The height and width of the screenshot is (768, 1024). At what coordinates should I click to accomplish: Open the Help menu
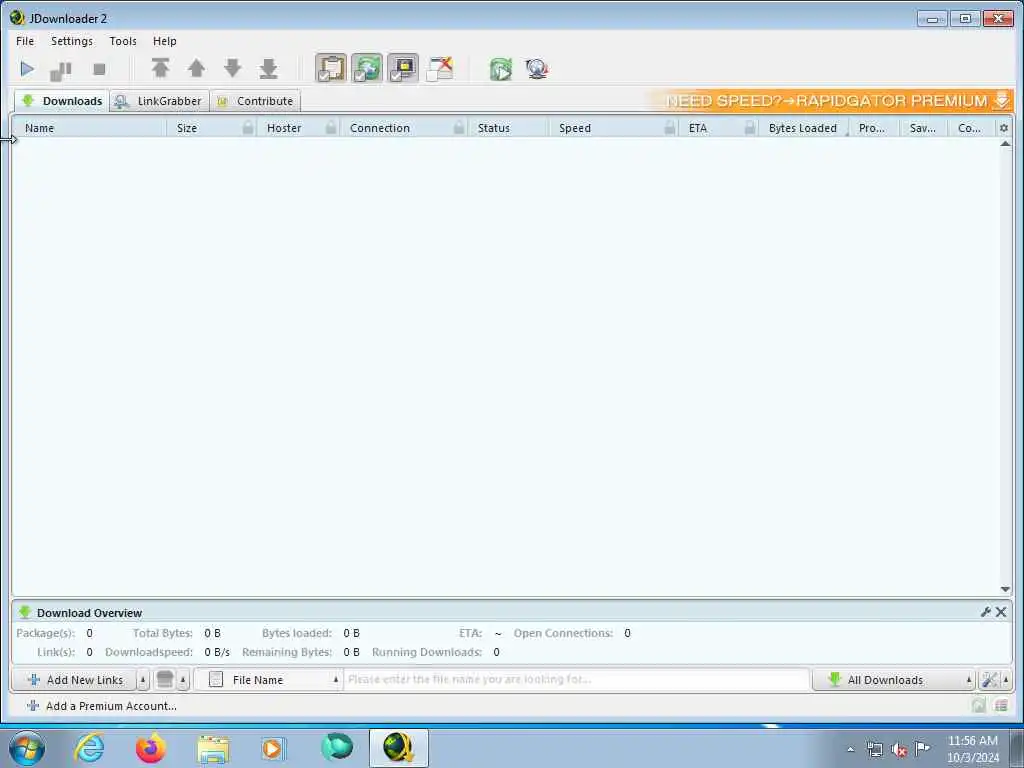point(165,41)
